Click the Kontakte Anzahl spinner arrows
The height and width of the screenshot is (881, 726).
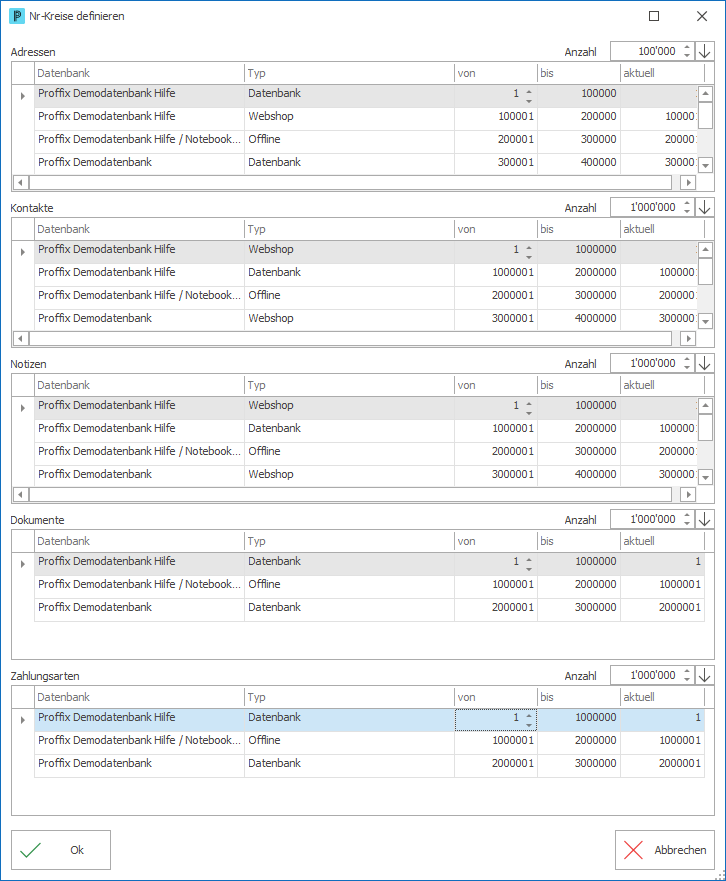(x=687, y=207)
